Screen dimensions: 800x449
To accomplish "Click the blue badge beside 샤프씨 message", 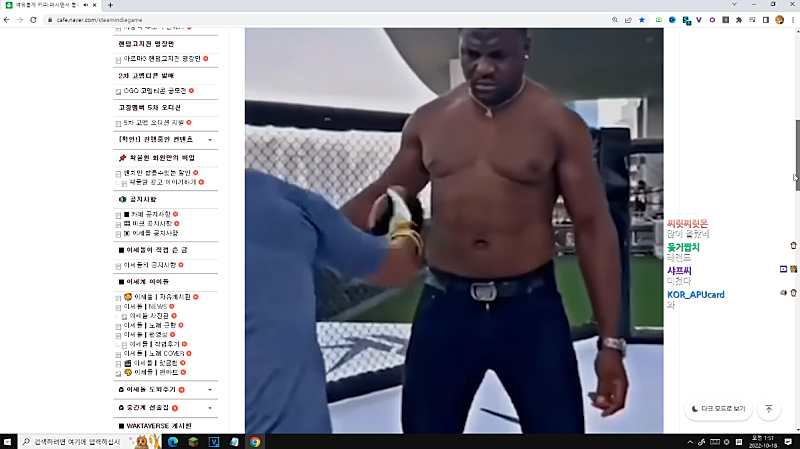I will 784,269.
